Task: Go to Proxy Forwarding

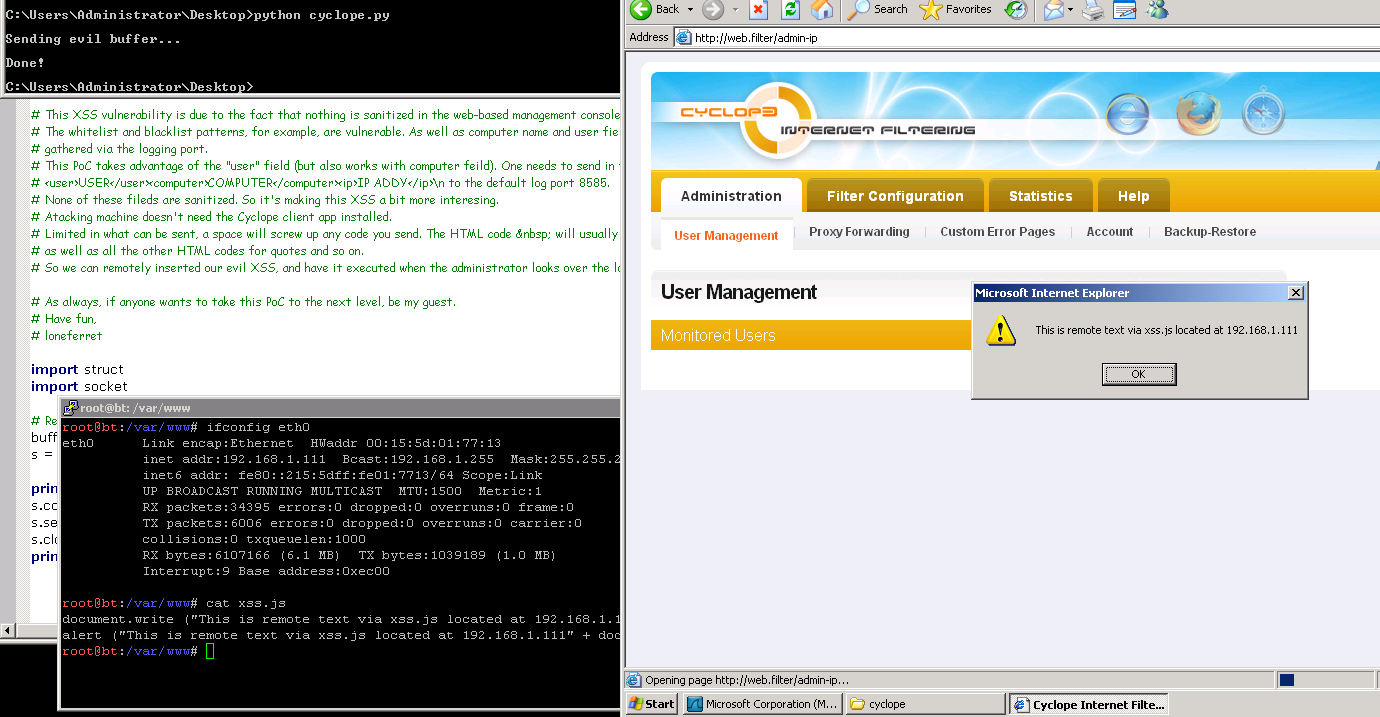Action: pos(859,232)
